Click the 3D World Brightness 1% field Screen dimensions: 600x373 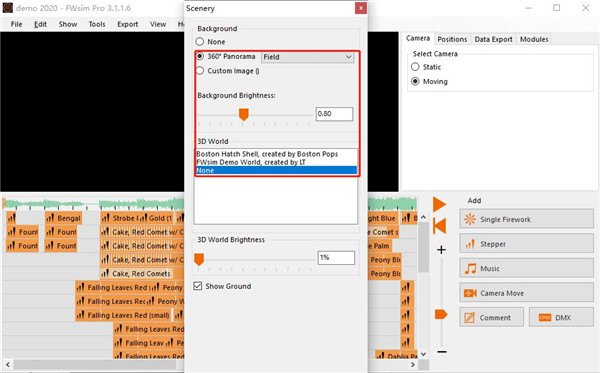coord(336,257)
